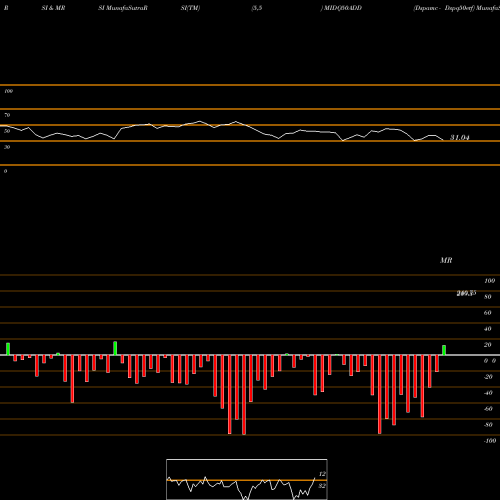The height and width of the screenshot is (500, 500).
Task: Click the RSI axis label 0
Action: pyautogui.click(x=5, y=171)
